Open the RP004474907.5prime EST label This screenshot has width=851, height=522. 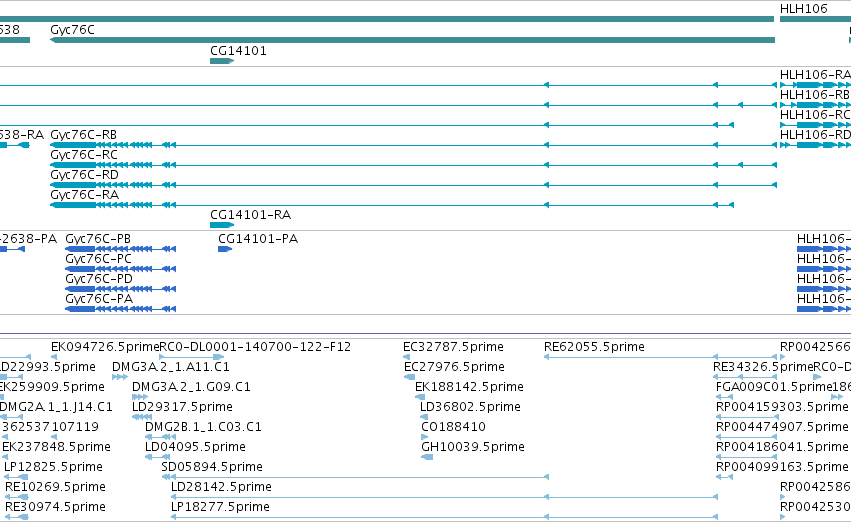pyautogui.click(x=782, y=428)
